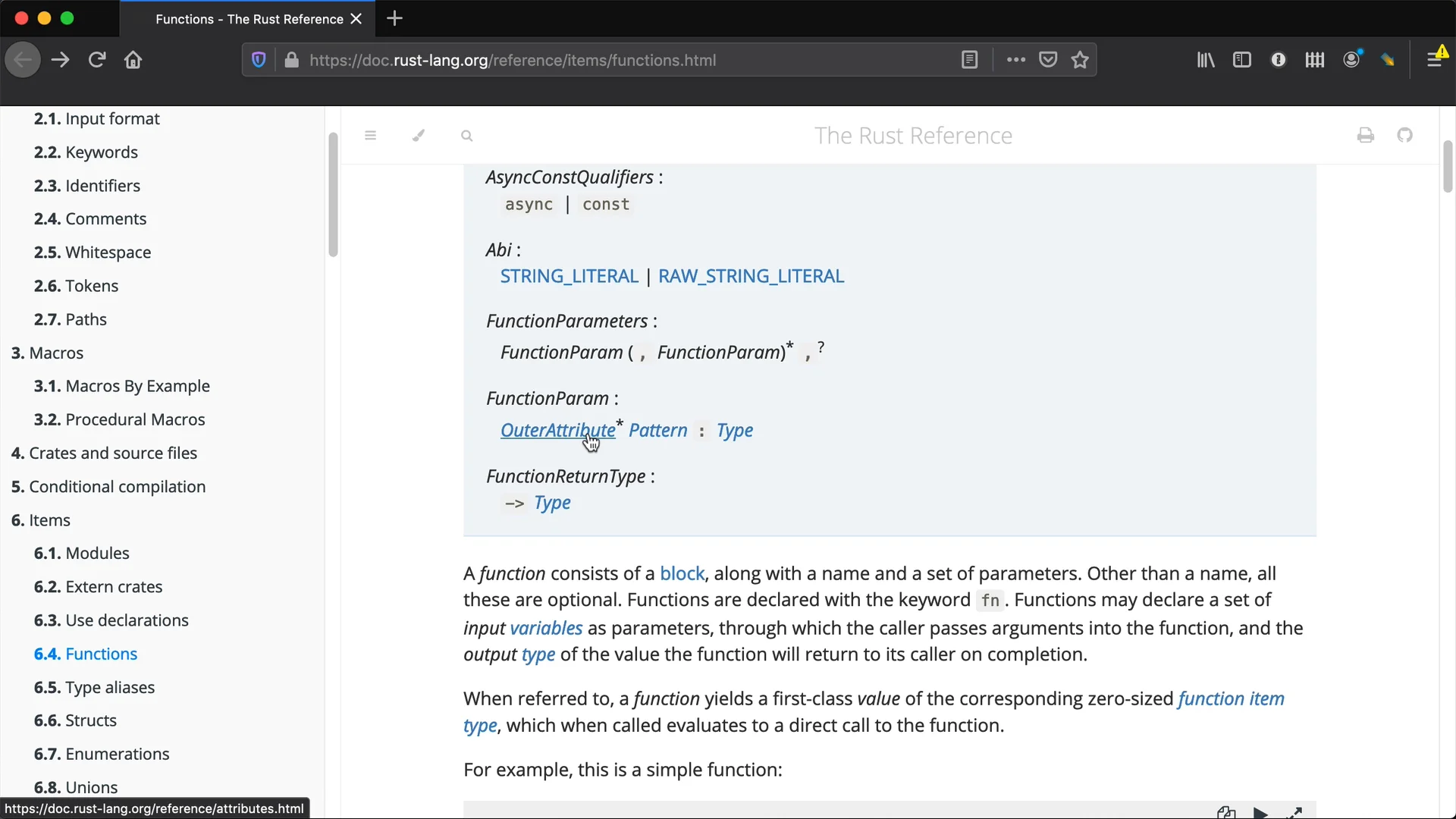Open the in-book search tool
This screenshot has height=819, width=1456.
[x=468, y=136]
